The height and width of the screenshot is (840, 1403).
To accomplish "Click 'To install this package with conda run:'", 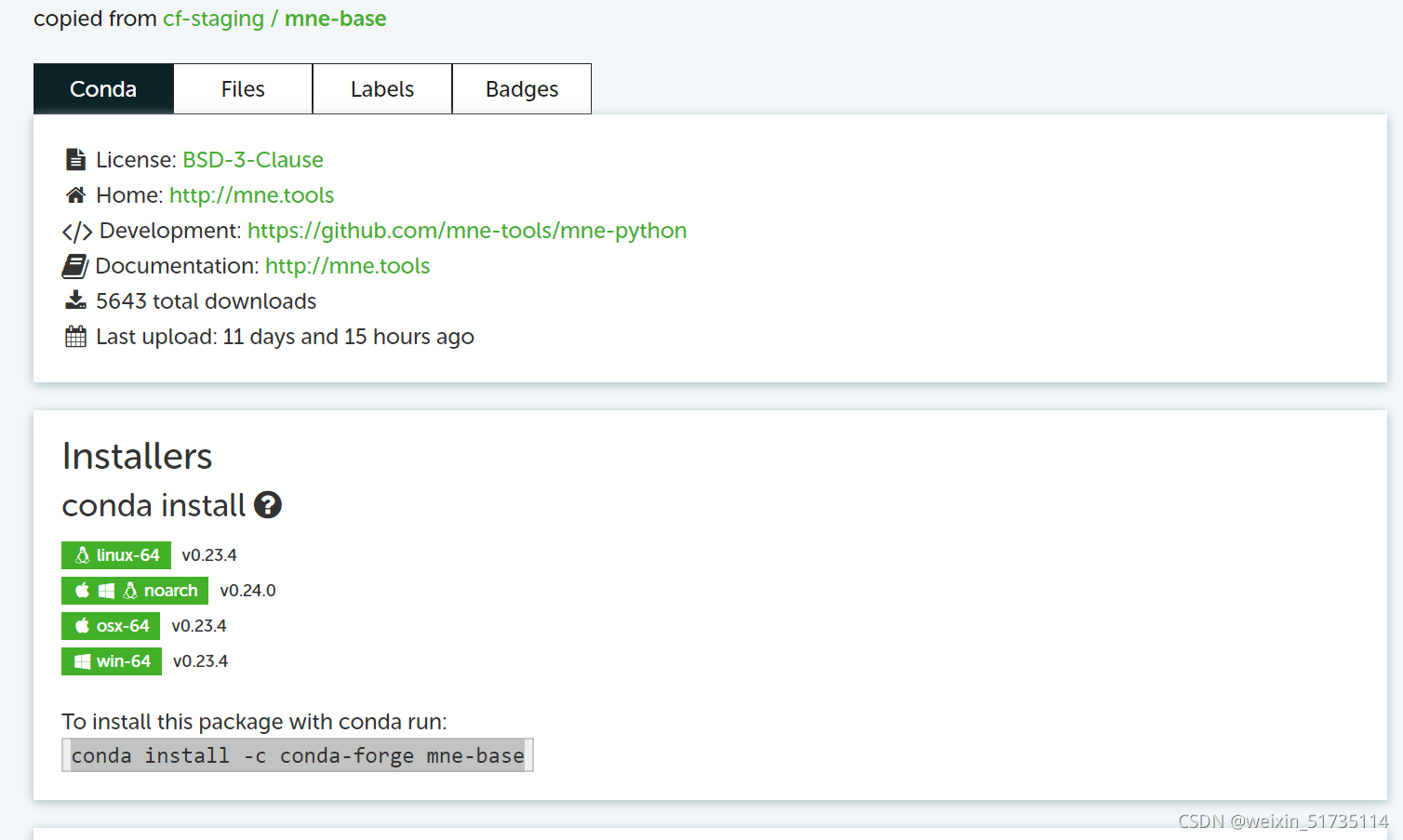I will coord(254,722).
